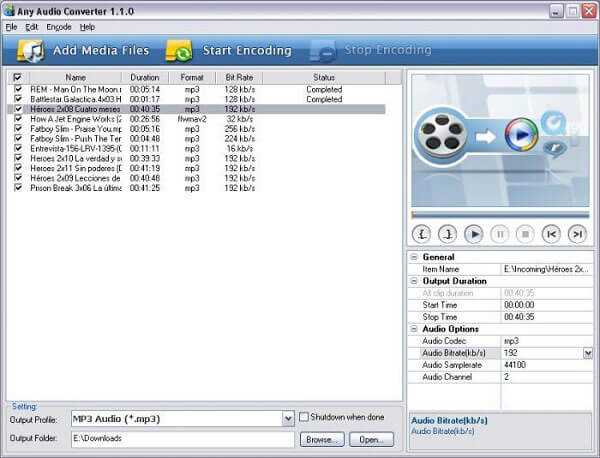
Task: Click the preview seek progress bar
Action: click(500, 215)
